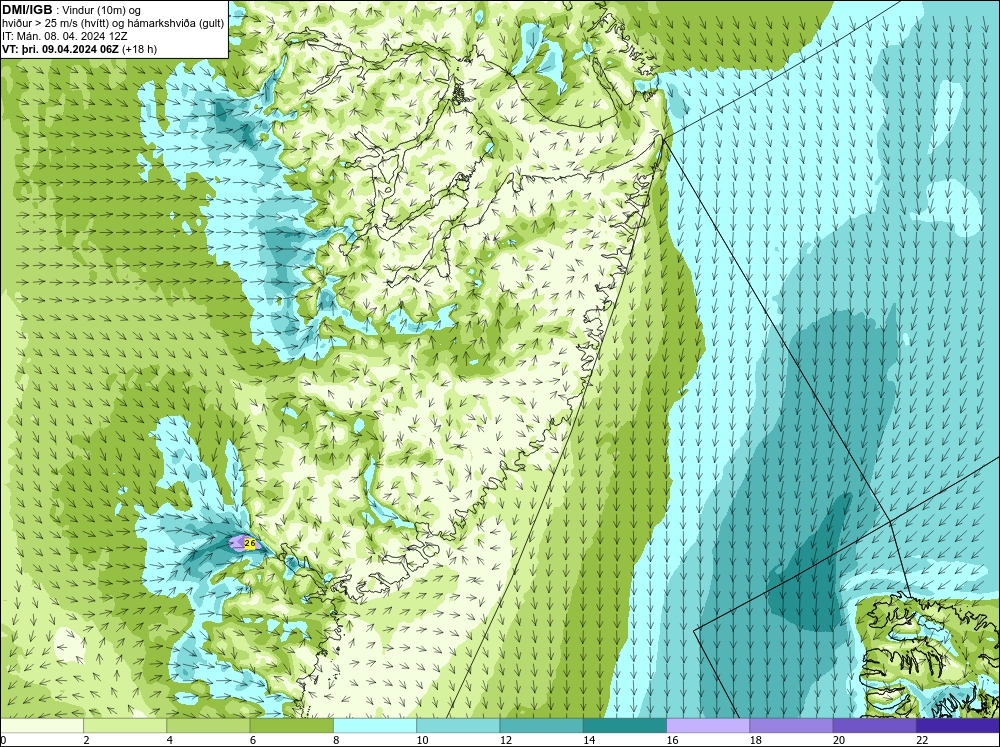Select the dark purple swatch above 22
1000x747 pixels.
coord(958,726)
